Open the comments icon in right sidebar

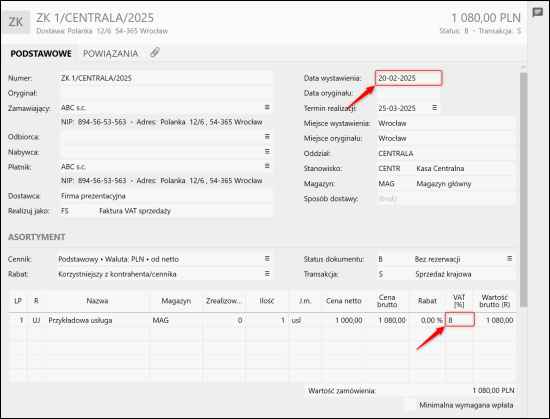point(537,13)
